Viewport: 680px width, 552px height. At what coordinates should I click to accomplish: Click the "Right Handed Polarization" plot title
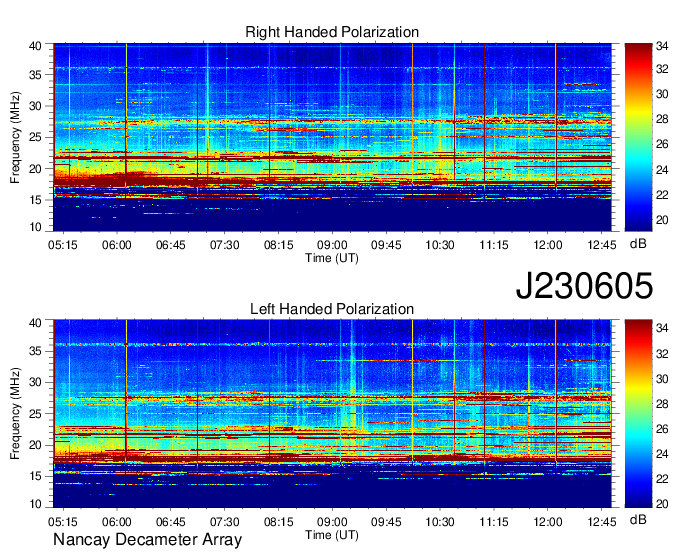coord(332,32)
